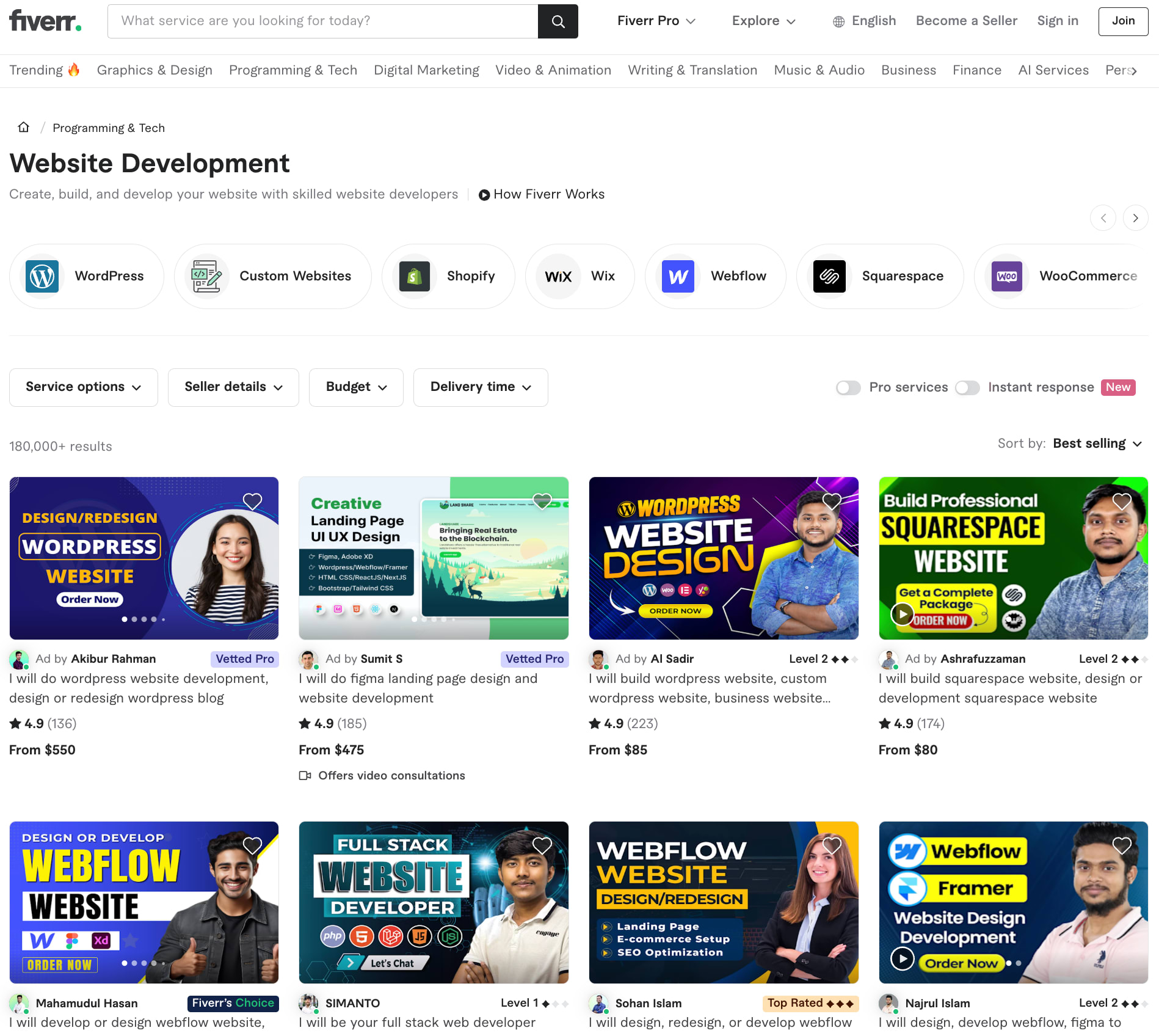Screen dimensions: 1159x1036
Task: Open Writing & Translation category
Action: (692, 70)
